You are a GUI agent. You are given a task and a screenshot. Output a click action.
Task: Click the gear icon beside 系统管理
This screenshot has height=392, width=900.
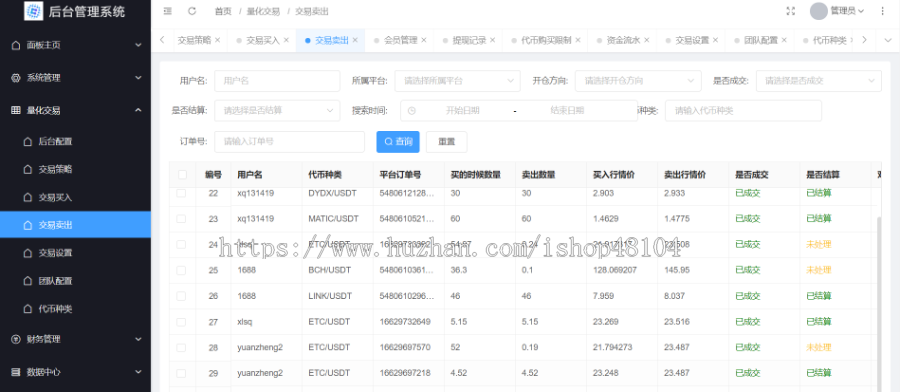(x=15, y=78)
